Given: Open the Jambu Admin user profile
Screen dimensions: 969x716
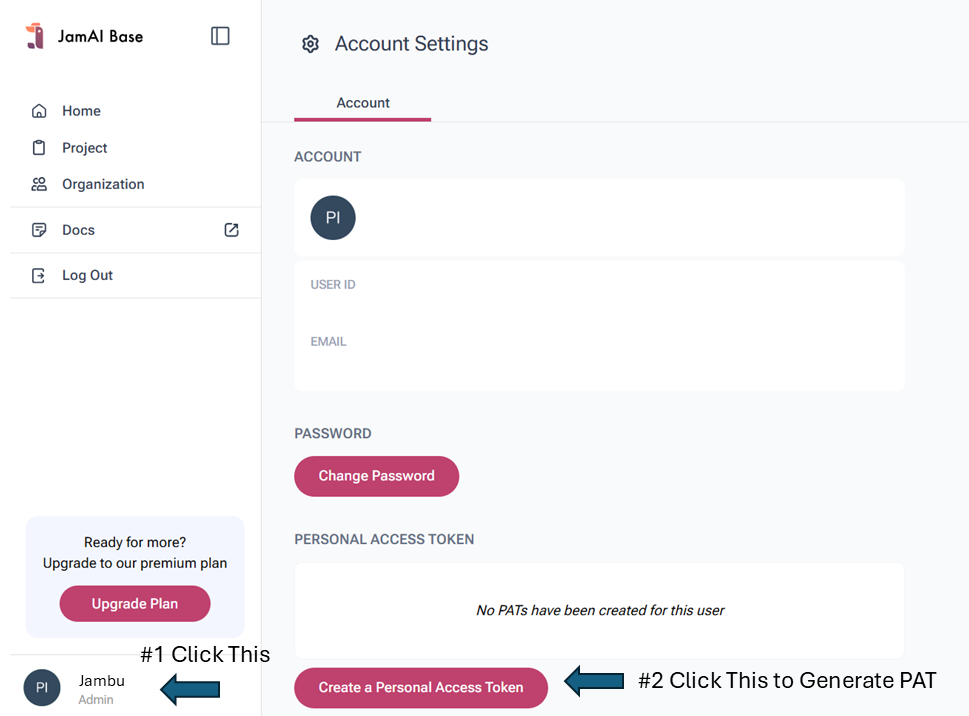Looking at the screenshot, I should (100, 688).
